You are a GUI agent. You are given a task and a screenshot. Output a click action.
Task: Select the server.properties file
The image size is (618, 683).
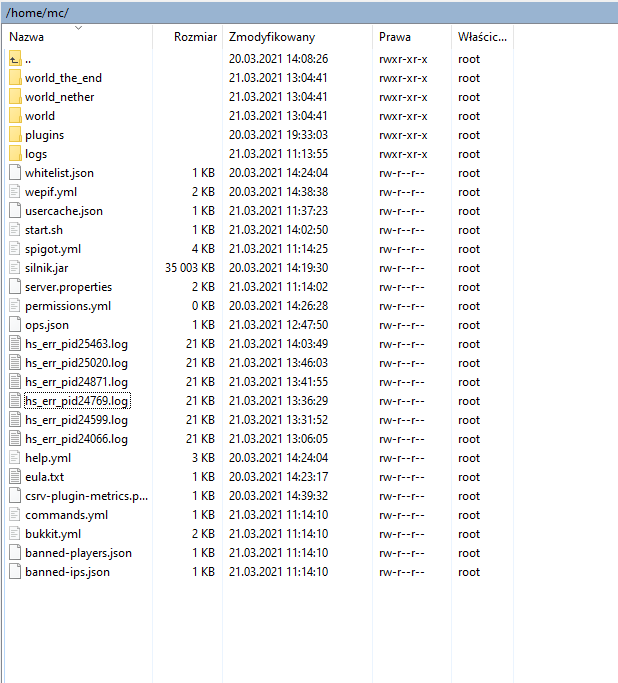click(68, 287)
